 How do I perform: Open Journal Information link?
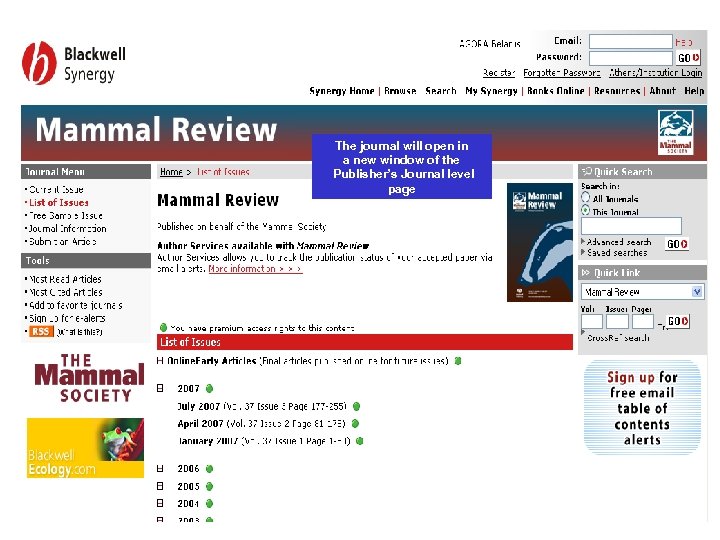point(68,228)
